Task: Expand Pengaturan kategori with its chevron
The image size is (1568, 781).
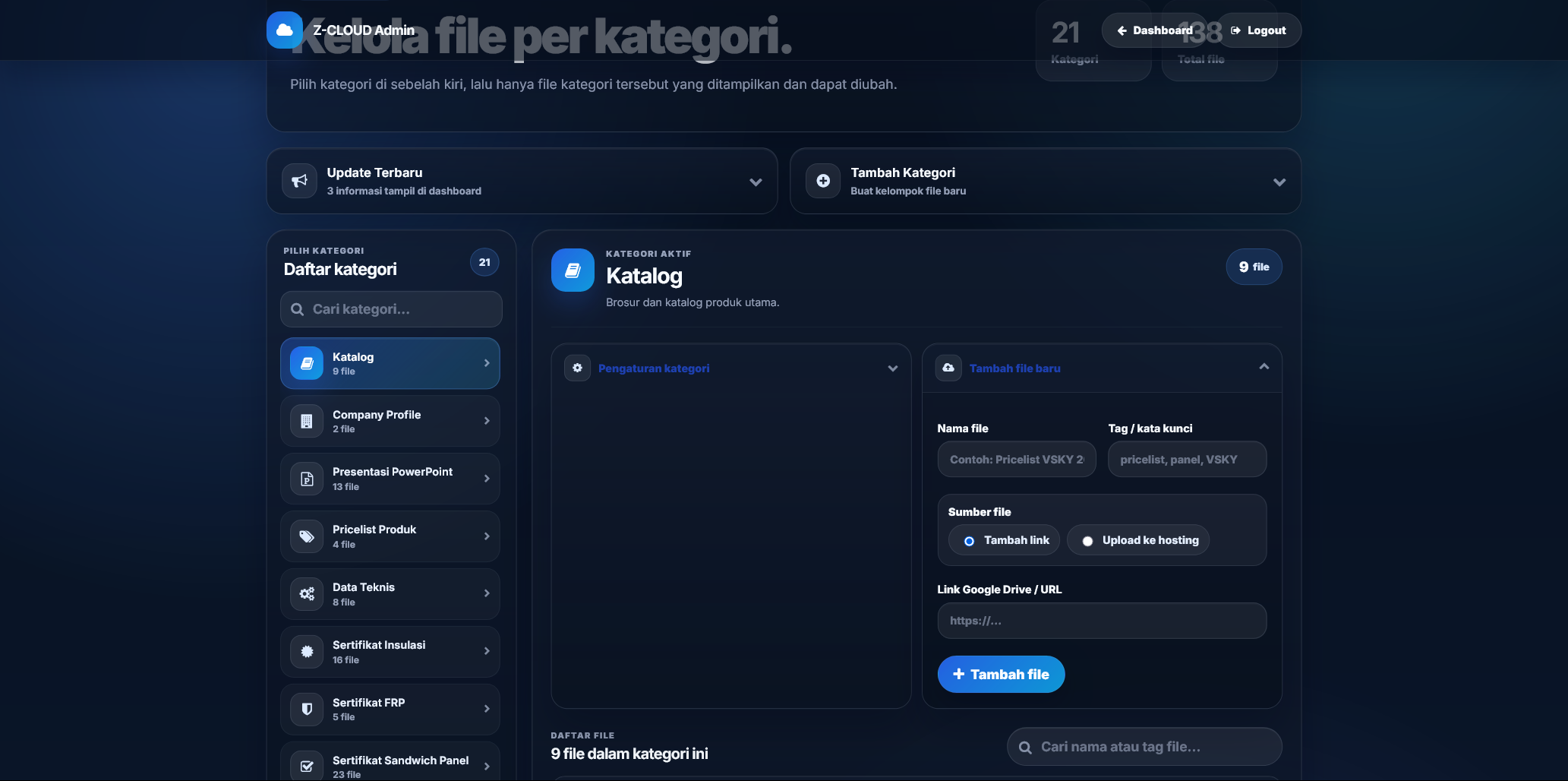Action: (893, 368)
